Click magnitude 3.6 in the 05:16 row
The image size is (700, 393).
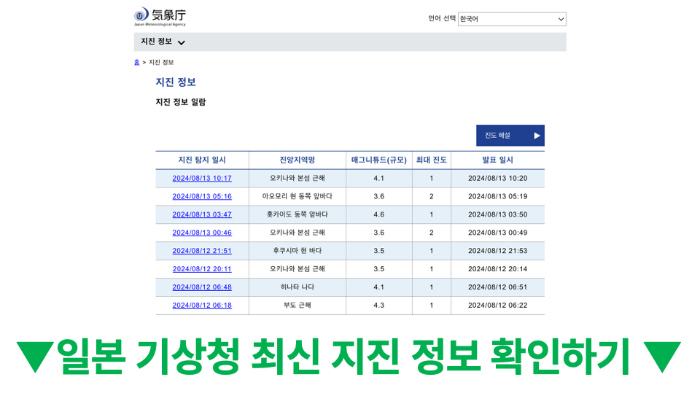click(x=379, y=196)
